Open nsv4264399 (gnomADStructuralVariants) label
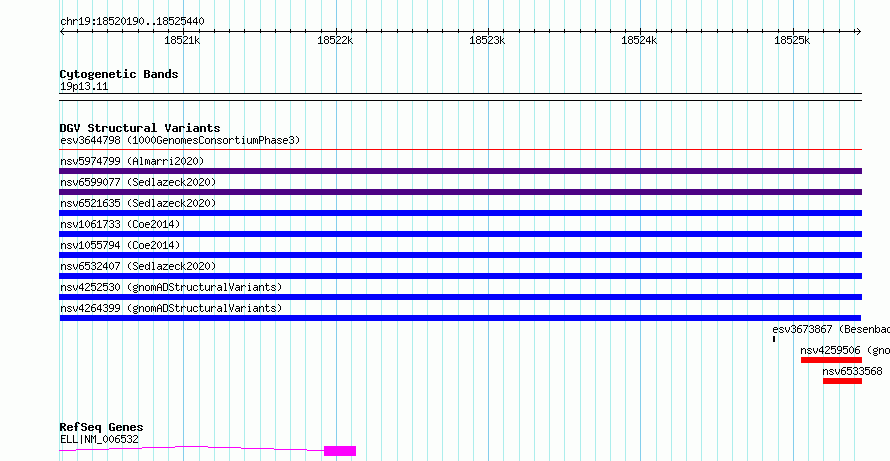 point(171,308)
